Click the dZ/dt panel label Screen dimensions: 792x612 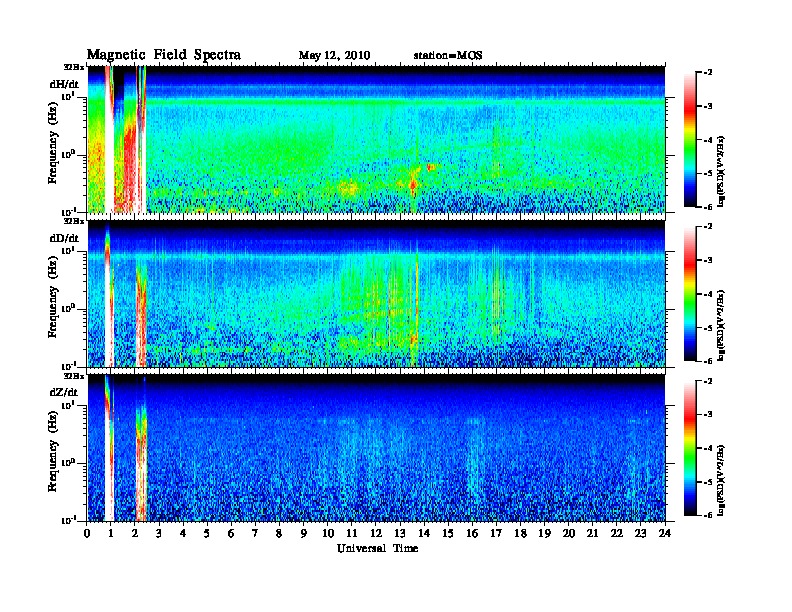tap(64, 392)
